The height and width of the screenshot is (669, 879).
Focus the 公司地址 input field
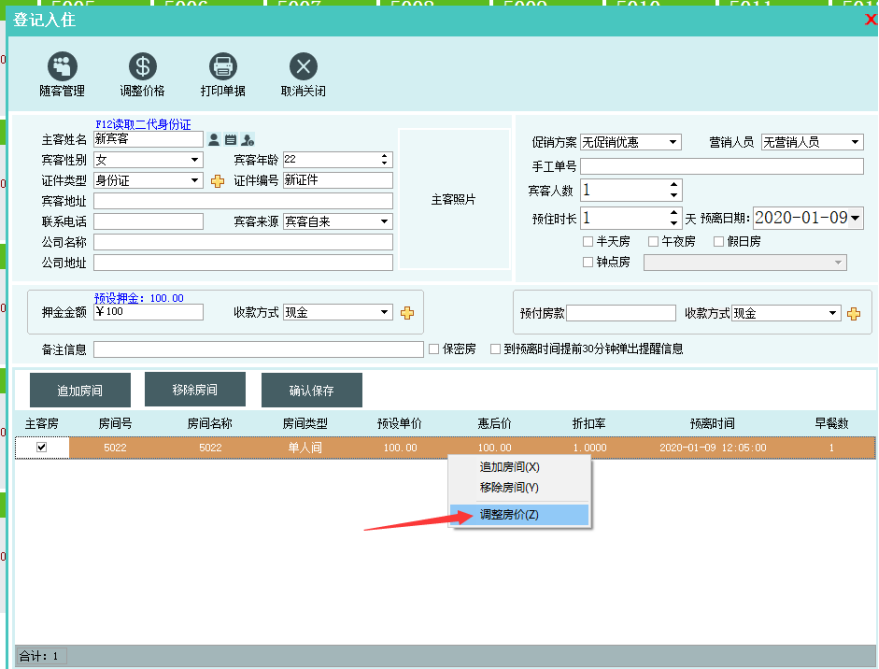click(x=243, y=262)
